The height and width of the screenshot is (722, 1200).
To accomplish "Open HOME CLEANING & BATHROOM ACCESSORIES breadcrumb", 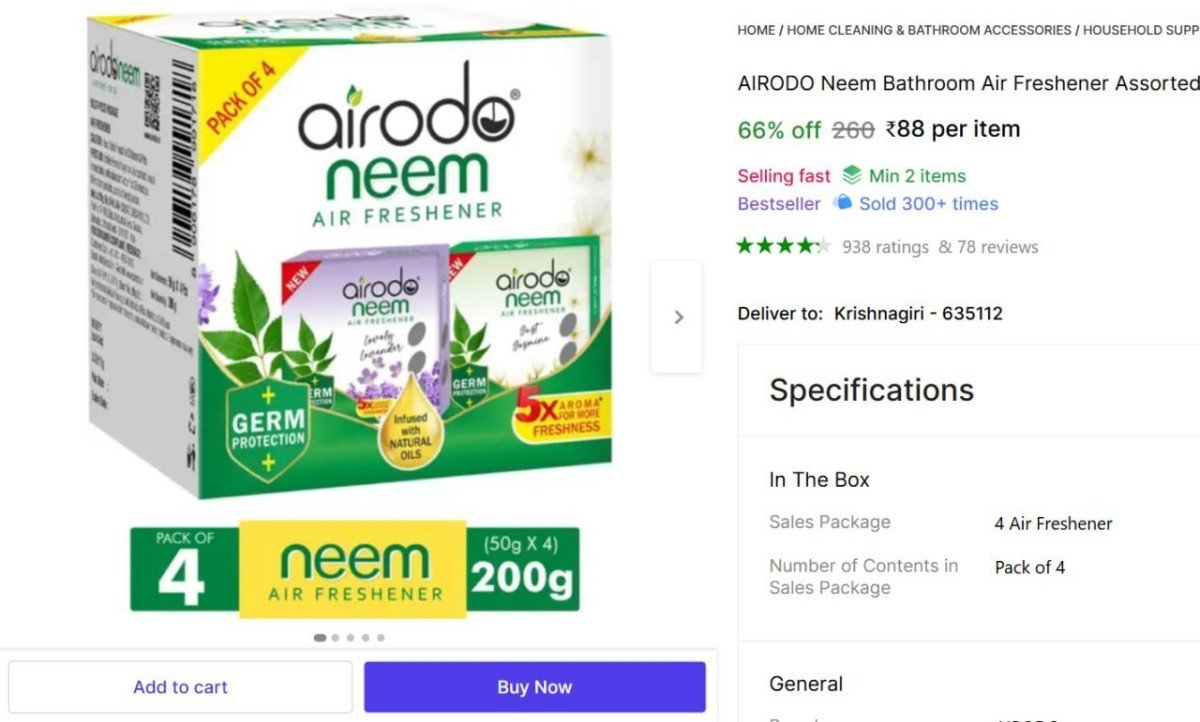I will coord(928,30).
